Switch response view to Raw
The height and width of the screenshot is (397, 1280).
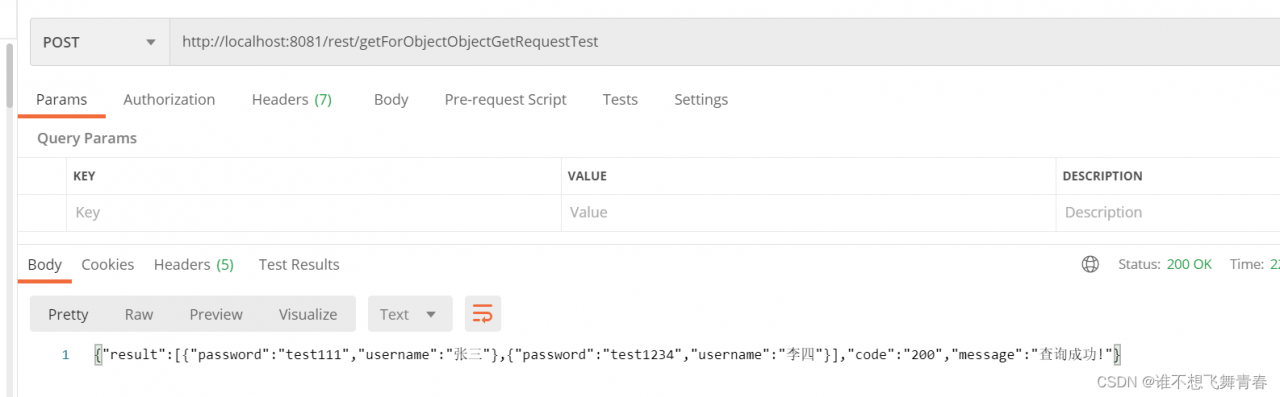[139, 314]
